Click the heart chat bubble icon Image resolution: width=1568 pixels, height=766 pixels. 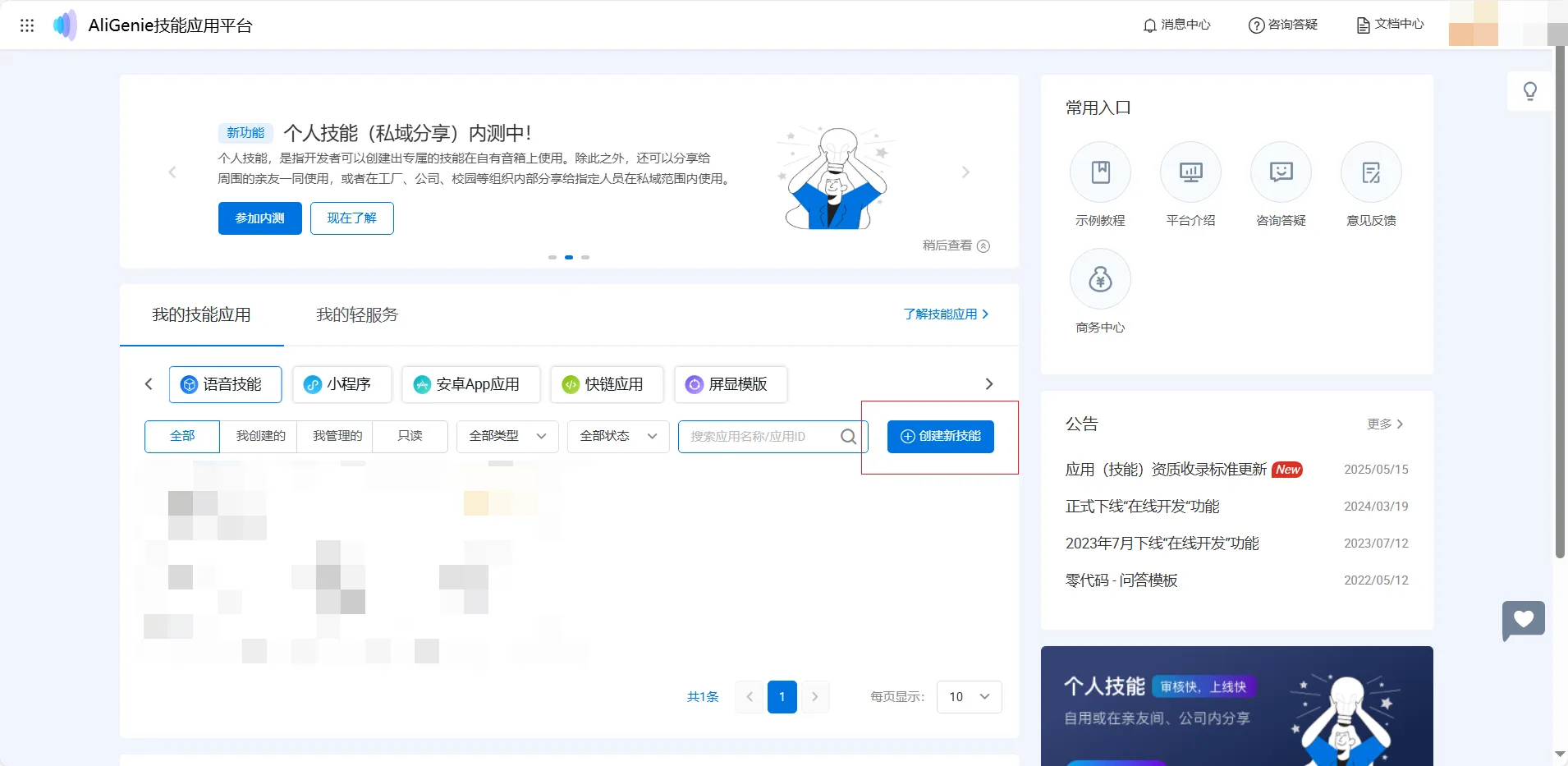pyautogui.click(x=1523, y=620)
